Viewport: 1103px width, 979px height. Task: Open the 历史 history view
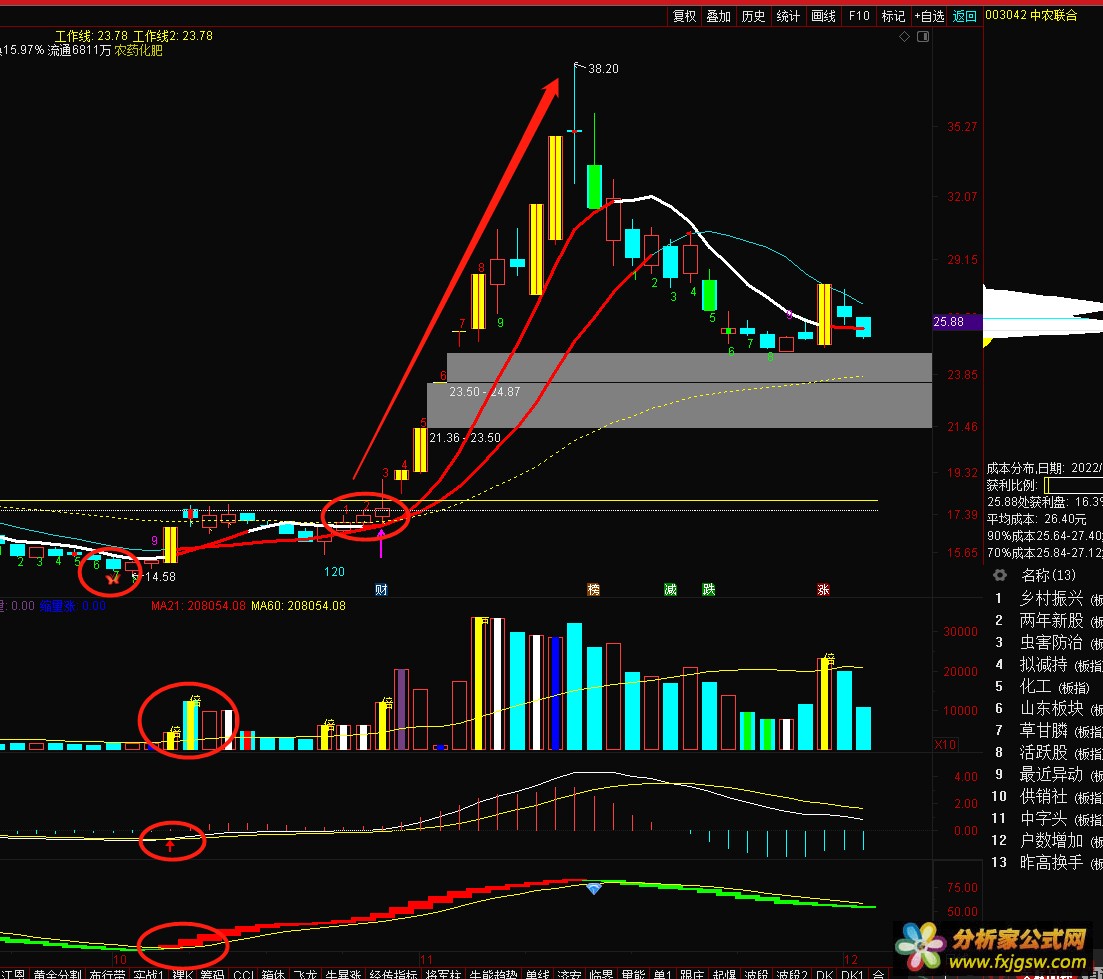pos(753,15)
